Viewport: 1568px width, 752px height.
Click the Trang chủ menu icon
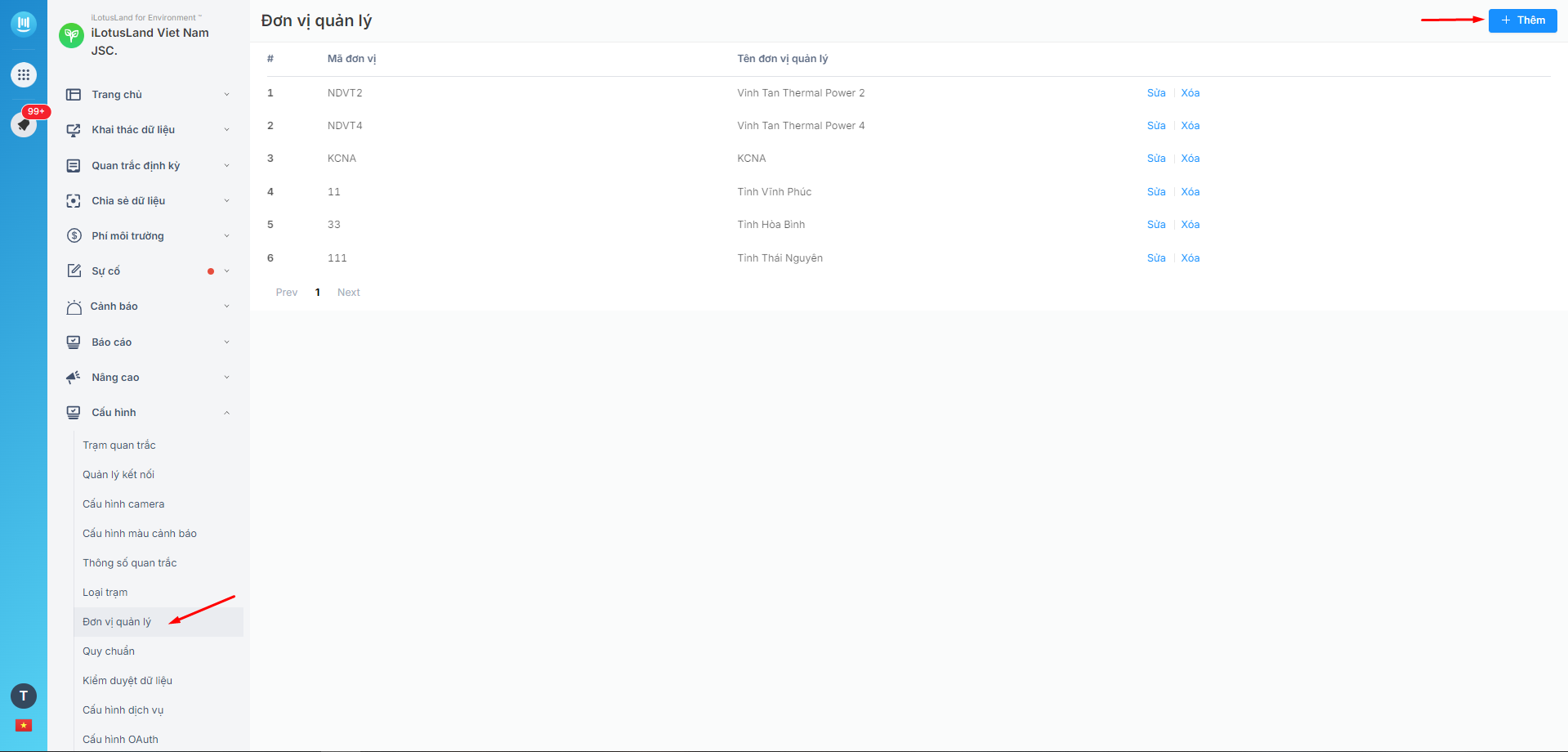74,95
